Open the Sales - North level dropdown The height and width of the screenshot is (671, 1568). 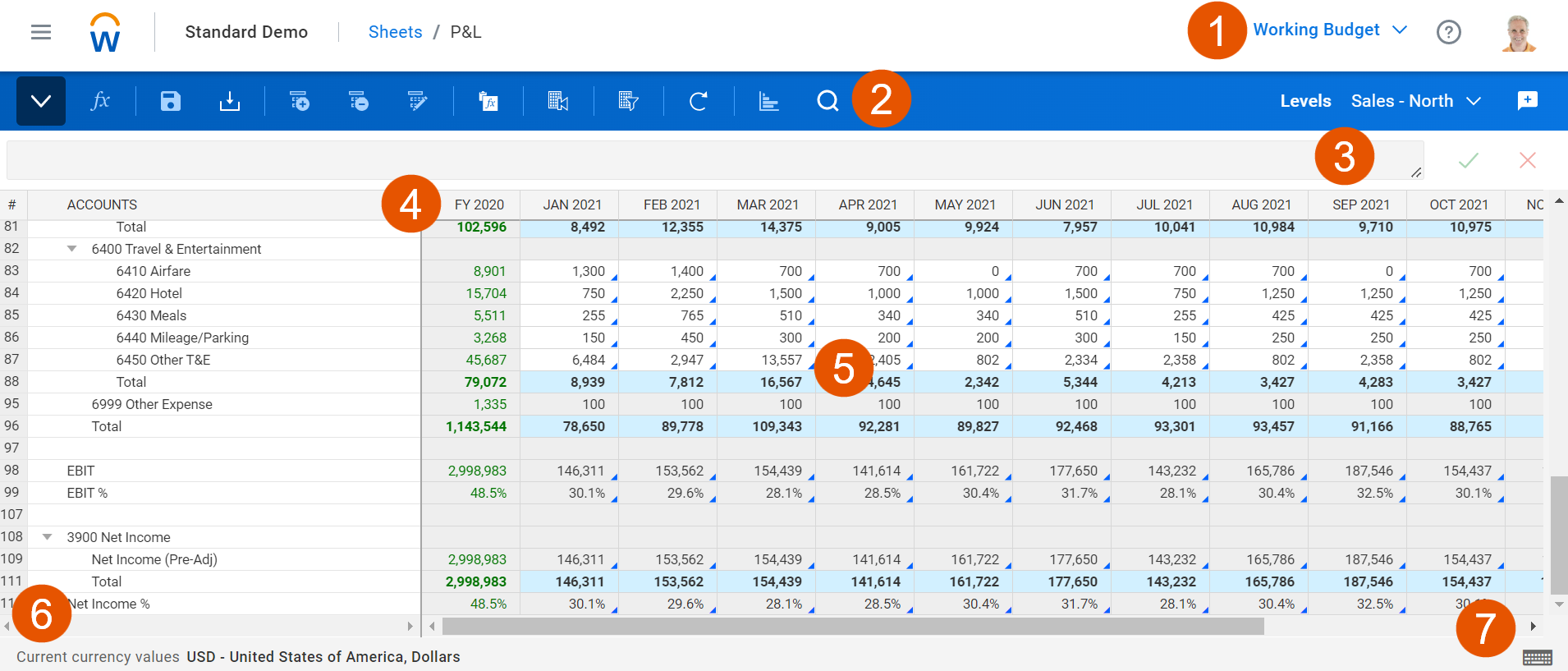pos(1416,100)
